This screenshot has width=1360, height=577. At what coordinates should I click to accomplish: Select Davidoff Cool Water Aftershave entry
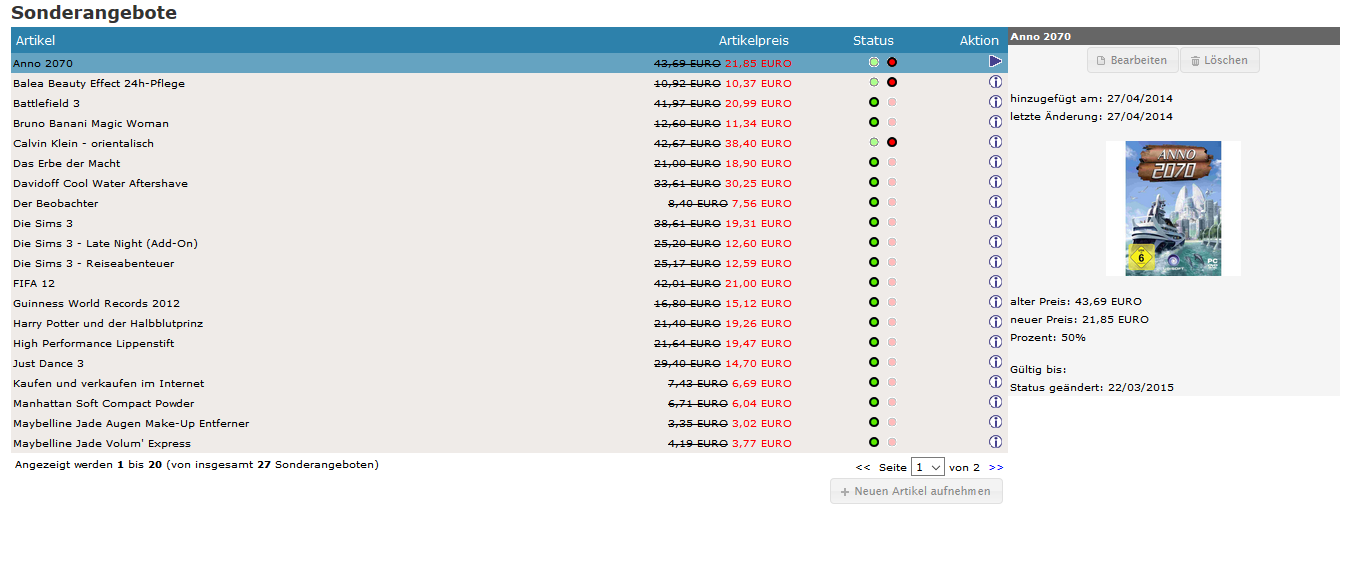(x=100, y=183)
